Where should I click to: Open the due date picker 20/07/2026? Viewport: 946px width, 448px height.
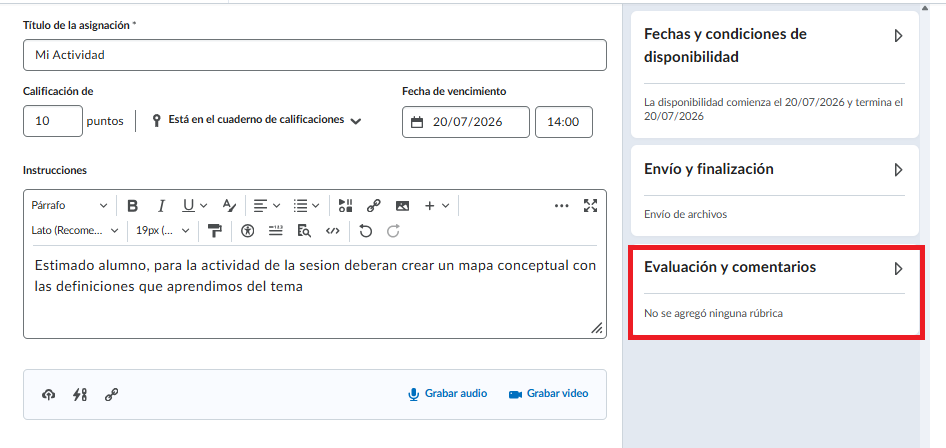click(x=466, y=122)
